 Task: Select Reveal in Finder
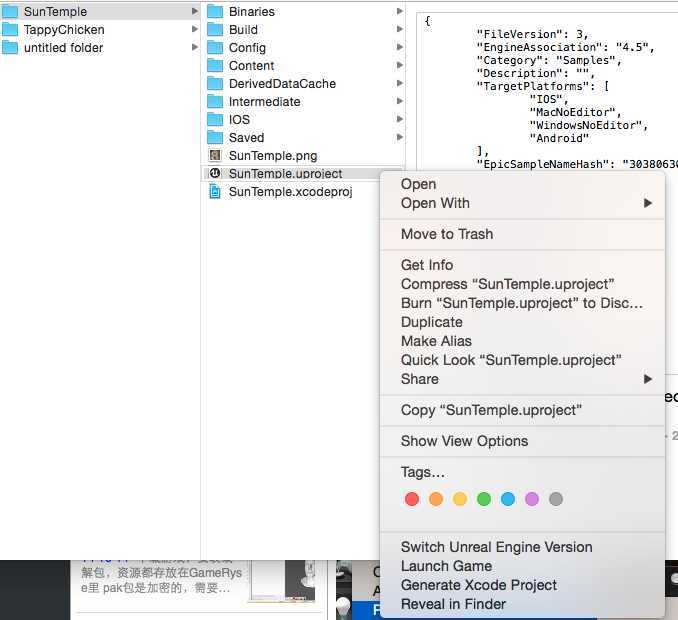(x=522, y=604)
